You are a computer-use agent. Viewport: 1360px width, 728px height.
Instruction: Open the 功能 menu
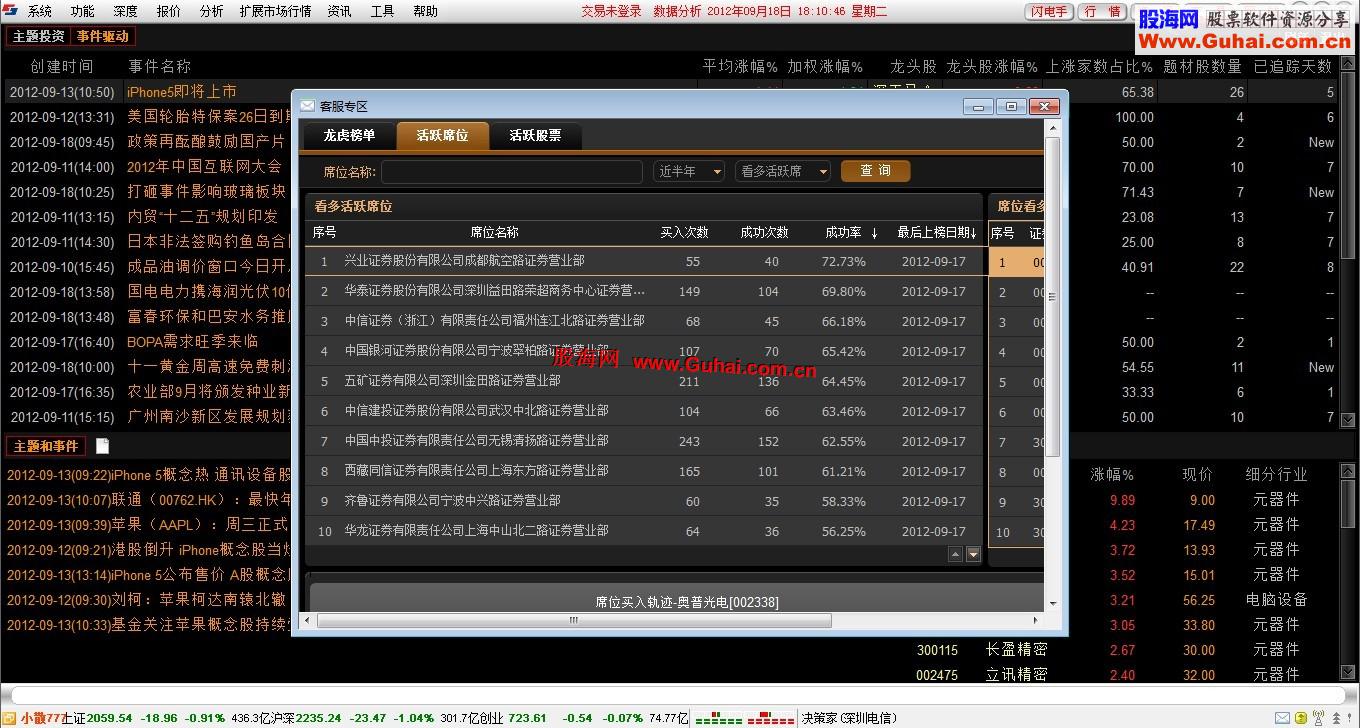tap(82, 12)
